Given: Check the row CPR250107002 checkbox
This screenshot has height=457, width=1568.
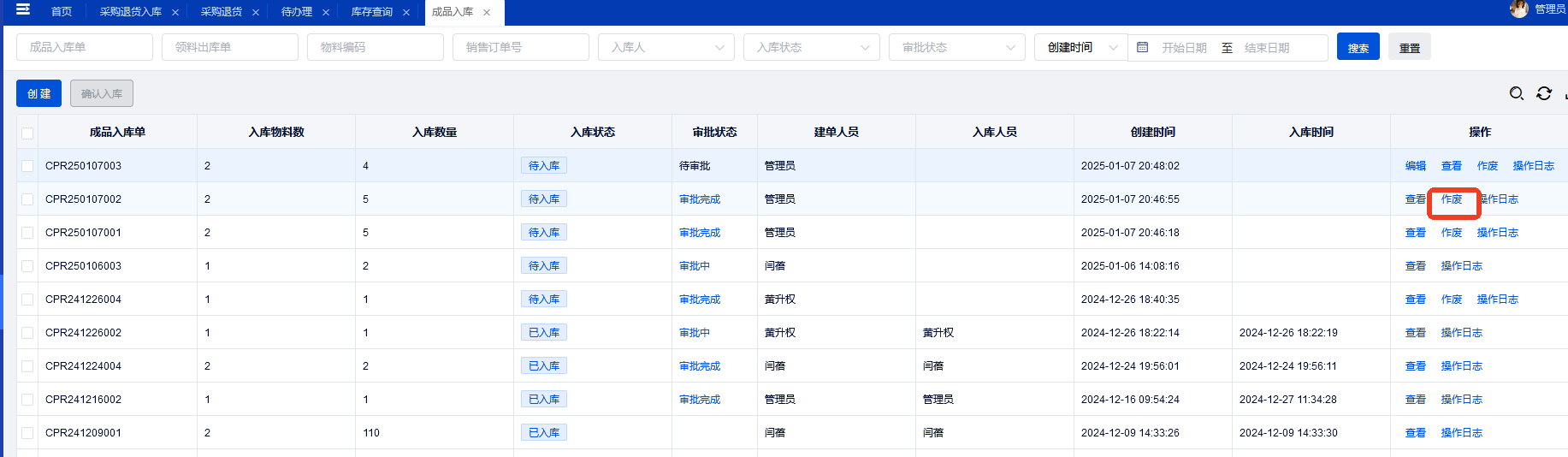Looking at the screenshot, I should point(27,199).
